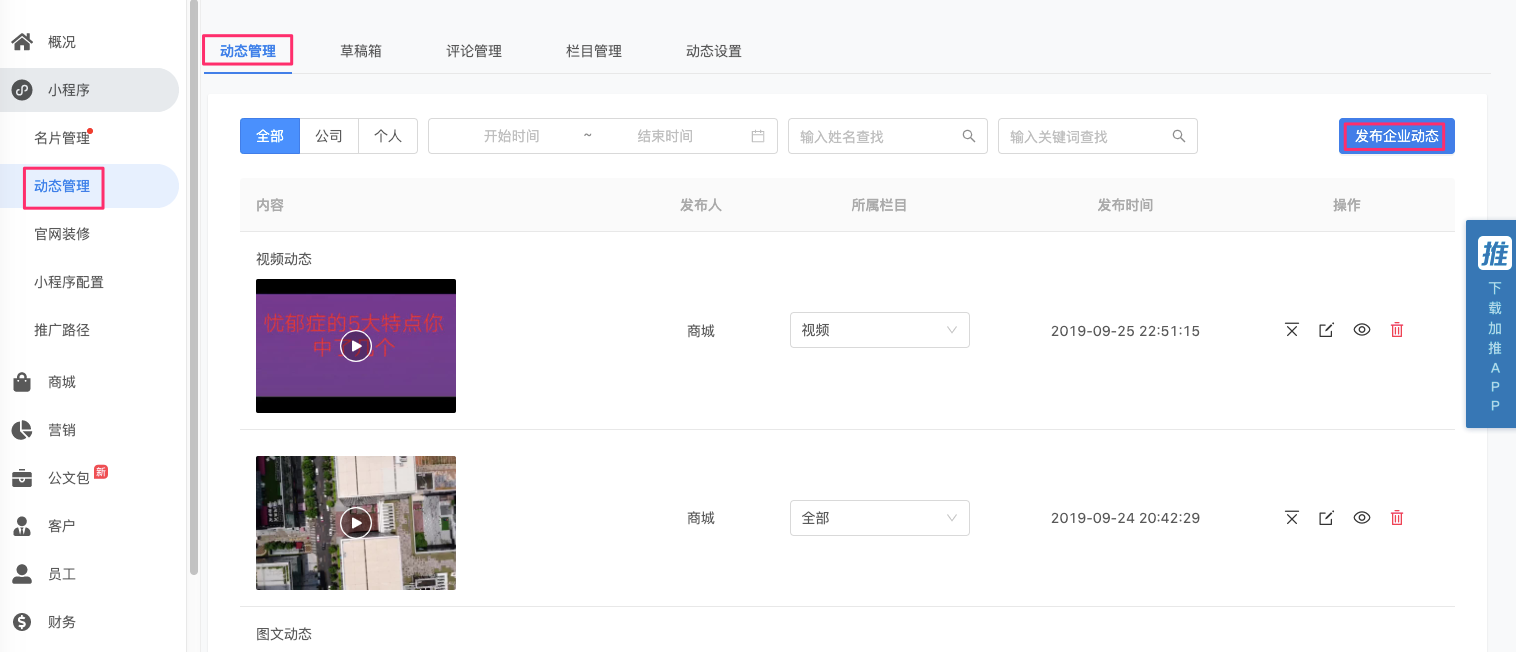This screenshot has width=1516, height=652.
Task: Open the 视频 column dropdown
Action: 879,330
